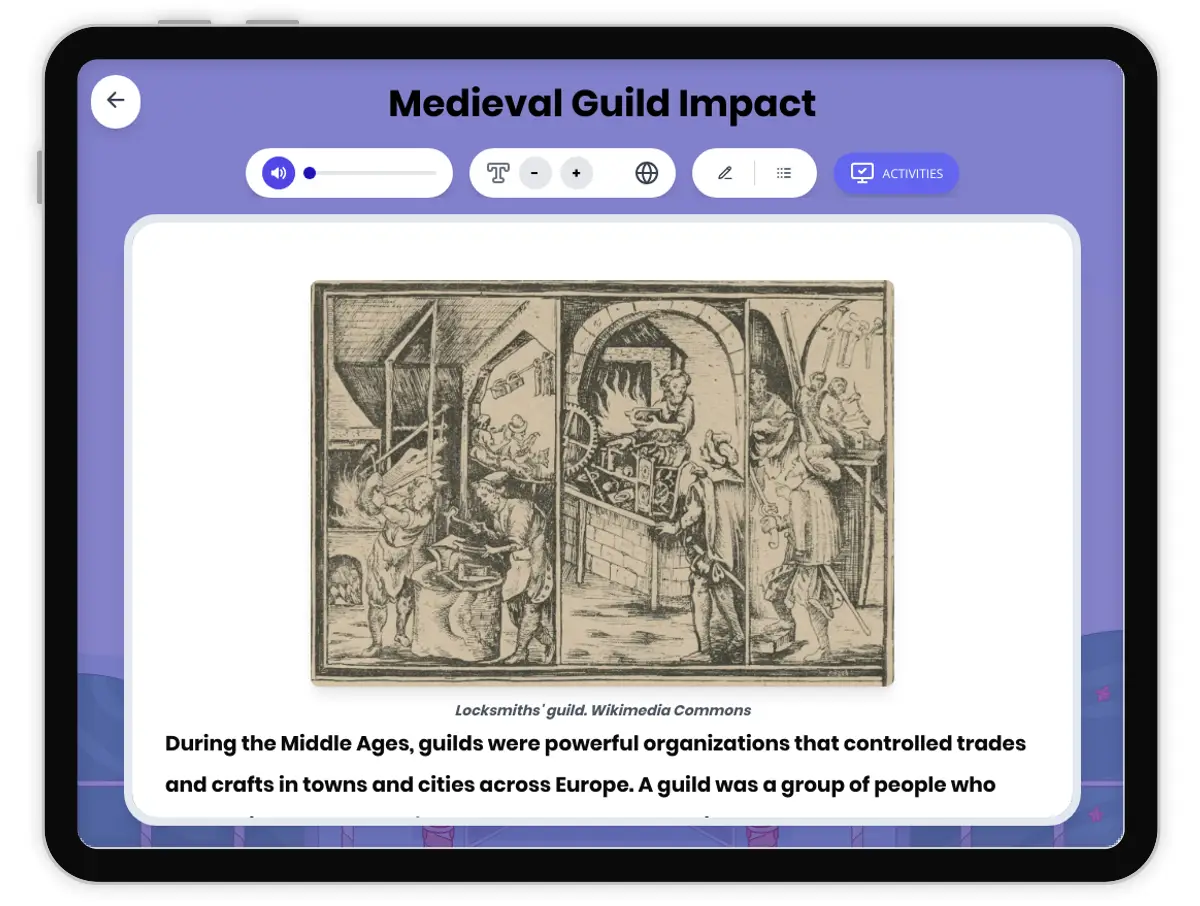Click the locksmiths' guild engraving image
Image resolution: width=1200 pixels, height=906 pixels.
tap(602, 482)
